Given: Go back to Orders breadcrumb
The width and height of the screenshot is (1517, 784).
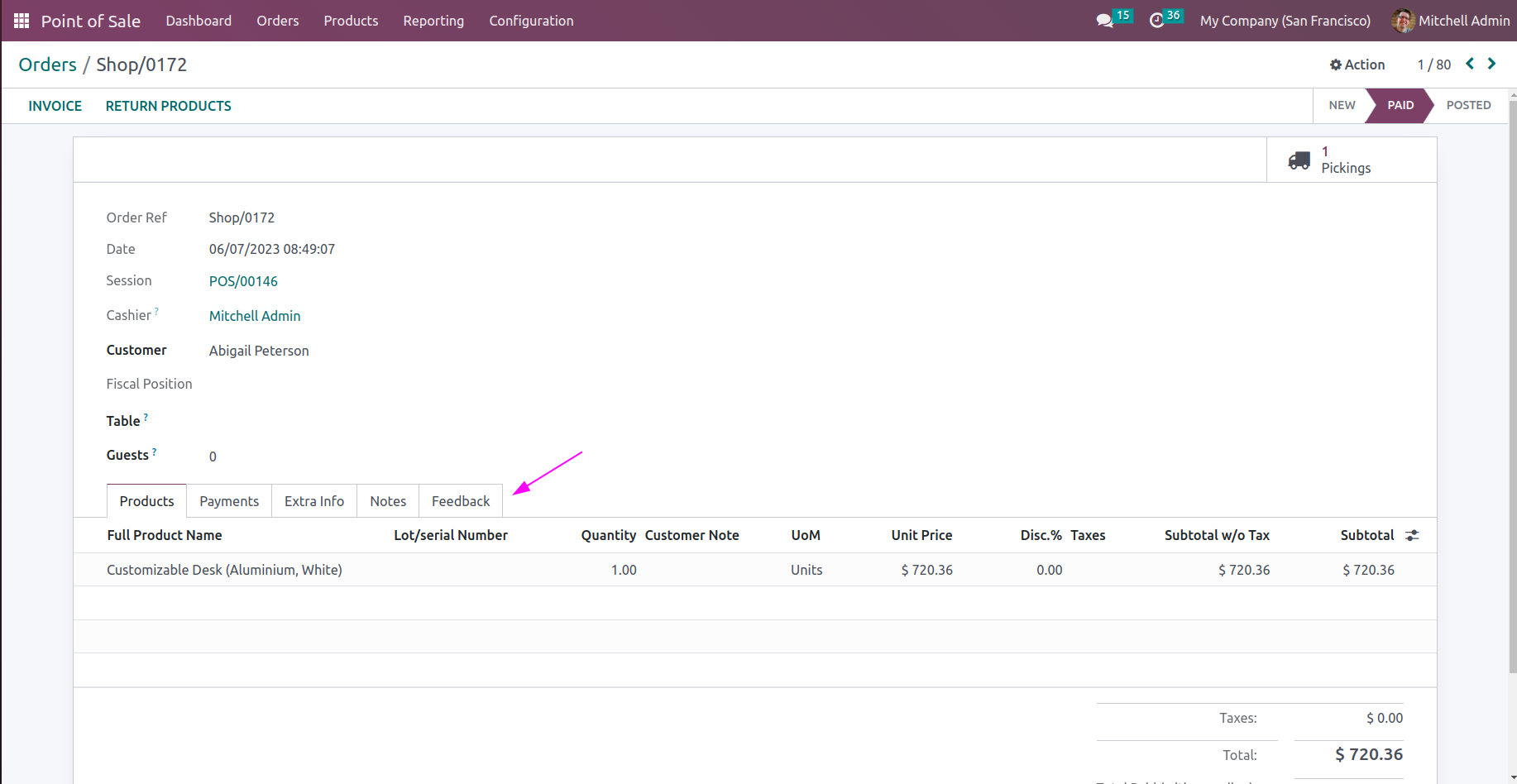Looking at the screenshot, I should point(47,65).
